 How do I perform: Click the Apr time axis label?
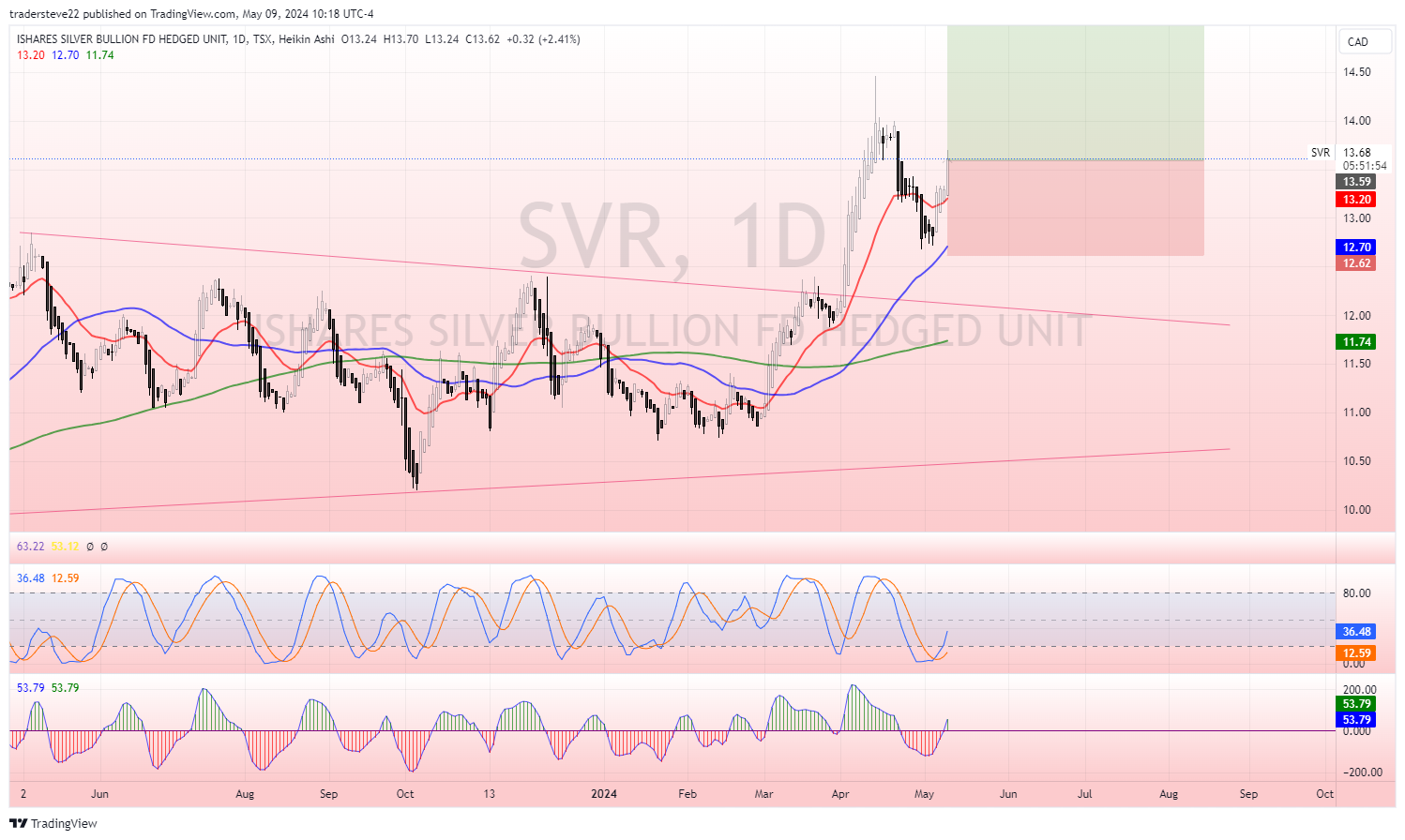click(840, 794)
